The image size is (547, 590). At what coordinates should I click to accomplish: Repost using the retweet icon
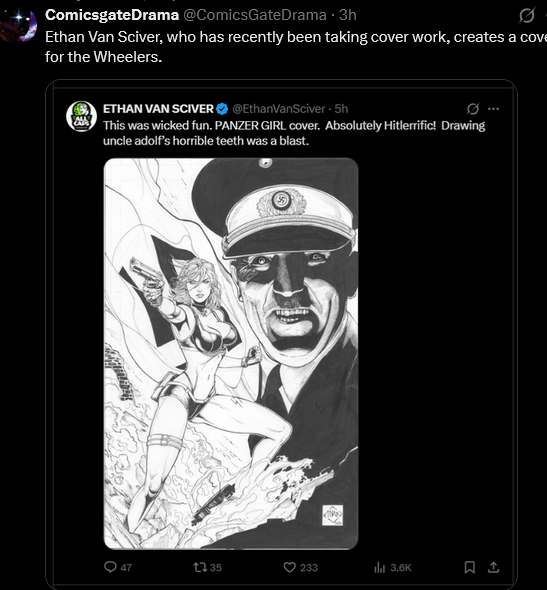tap(199, 567)
